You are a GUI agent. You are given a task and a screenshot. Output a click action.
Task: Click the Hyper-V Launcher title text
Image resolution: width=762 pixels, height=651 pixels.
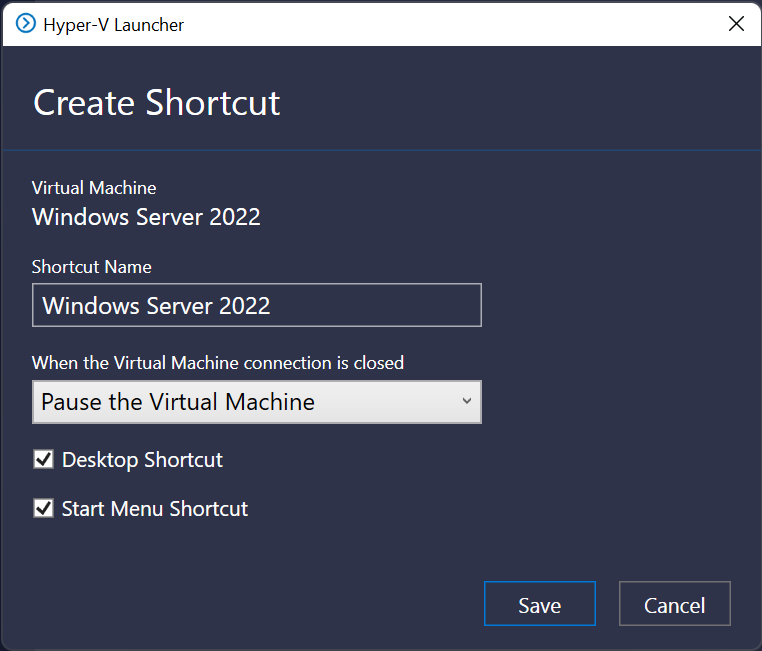pos(113,25)
